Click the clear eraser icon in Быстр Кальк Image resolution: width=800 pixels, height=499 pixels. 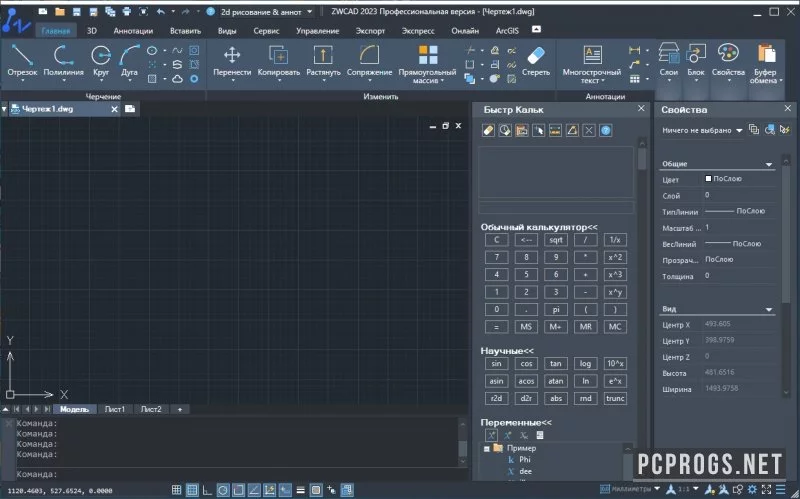click(x=488, y=131)
